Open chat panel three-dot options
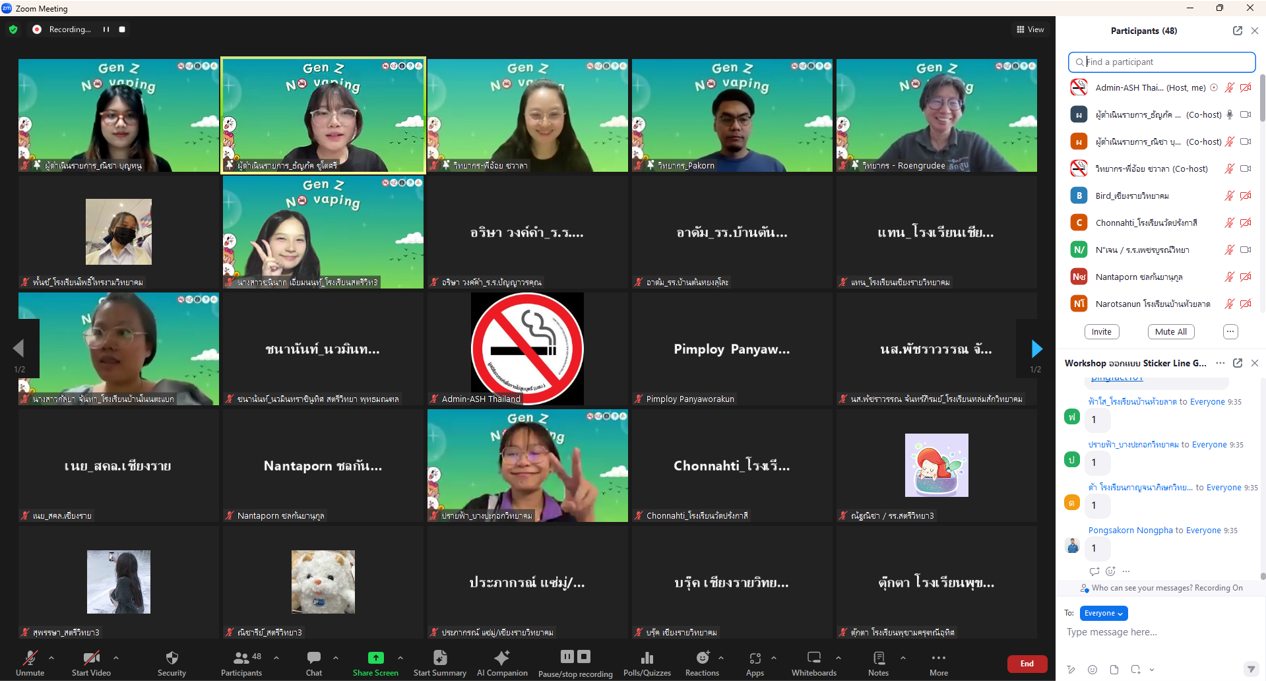This screenshot has height=681, width=1266. pos(1218,363)
